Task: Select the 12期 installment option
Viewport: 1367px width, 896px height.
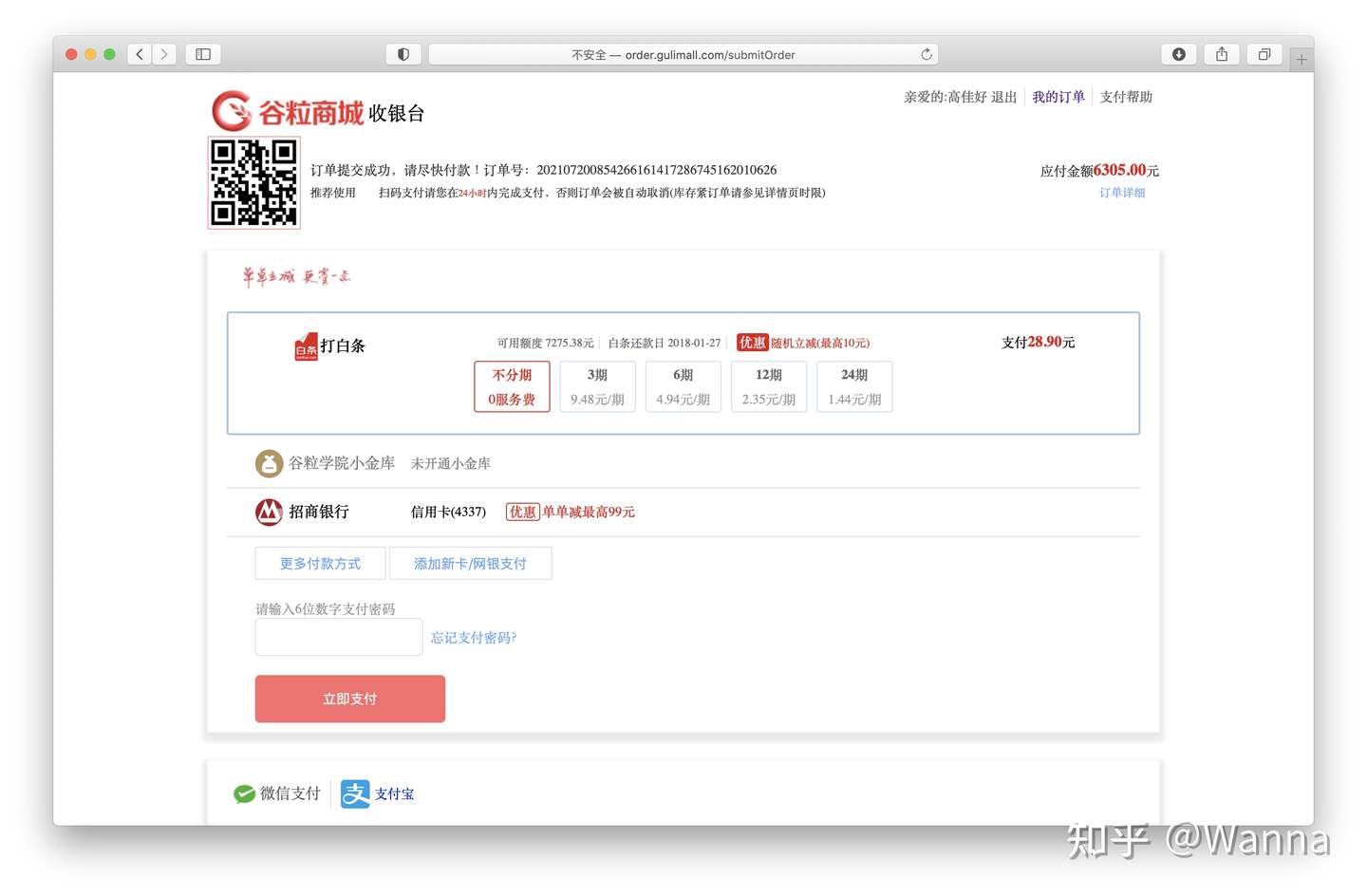Action: pos(769,386)
